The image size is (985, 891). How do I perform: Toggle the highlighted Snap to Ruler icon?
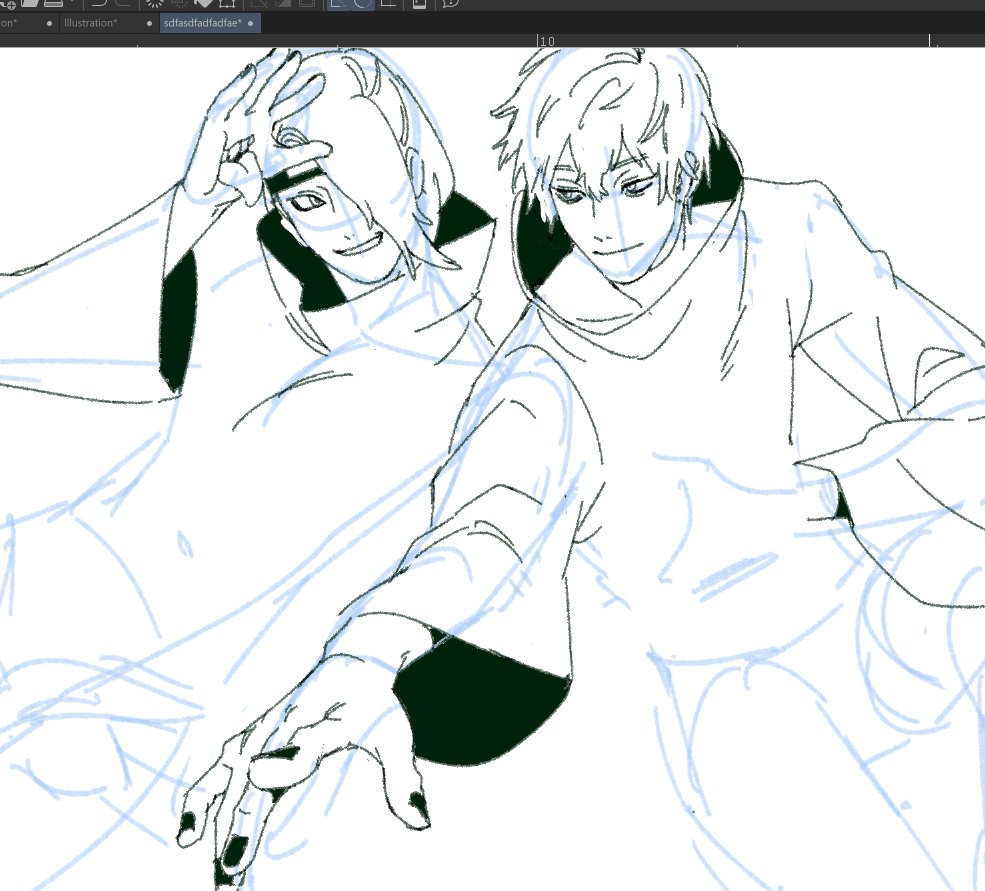(x=338, y=3)
